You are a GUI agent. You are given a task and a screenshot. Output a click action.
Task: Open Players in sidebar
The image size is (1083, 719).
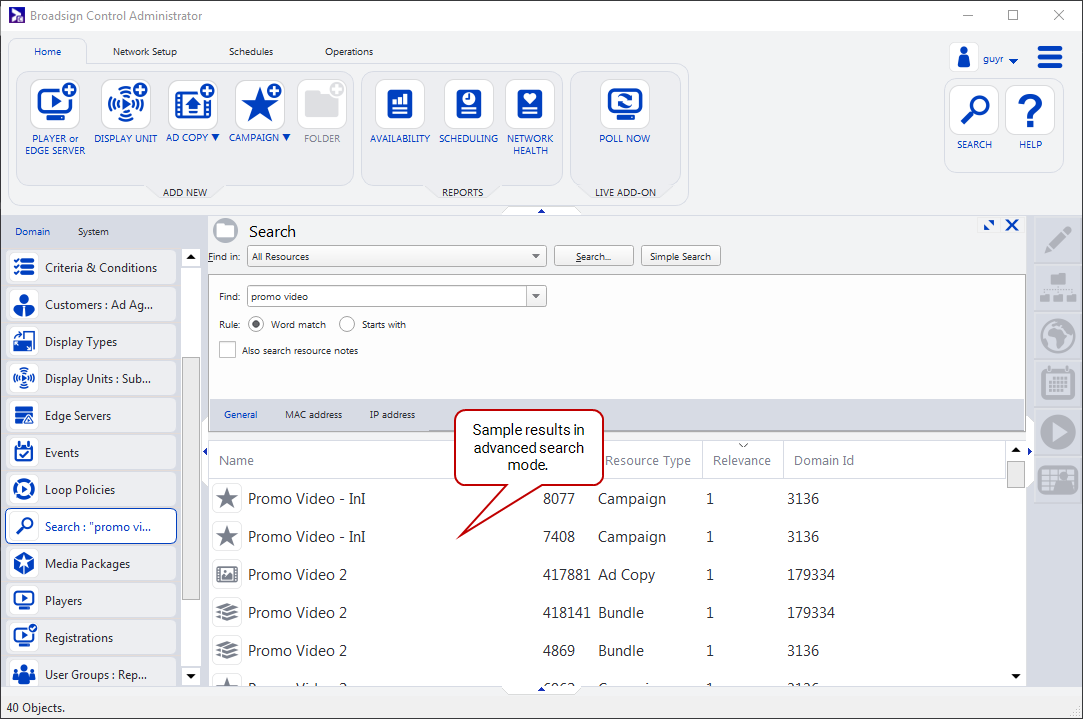(91, 601)
